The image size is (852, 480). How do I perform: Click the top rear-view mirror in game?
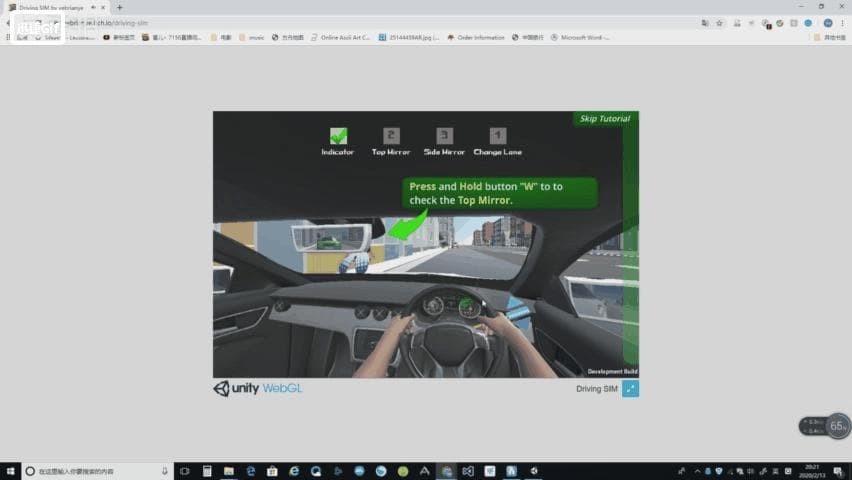(x=331, y=238)
